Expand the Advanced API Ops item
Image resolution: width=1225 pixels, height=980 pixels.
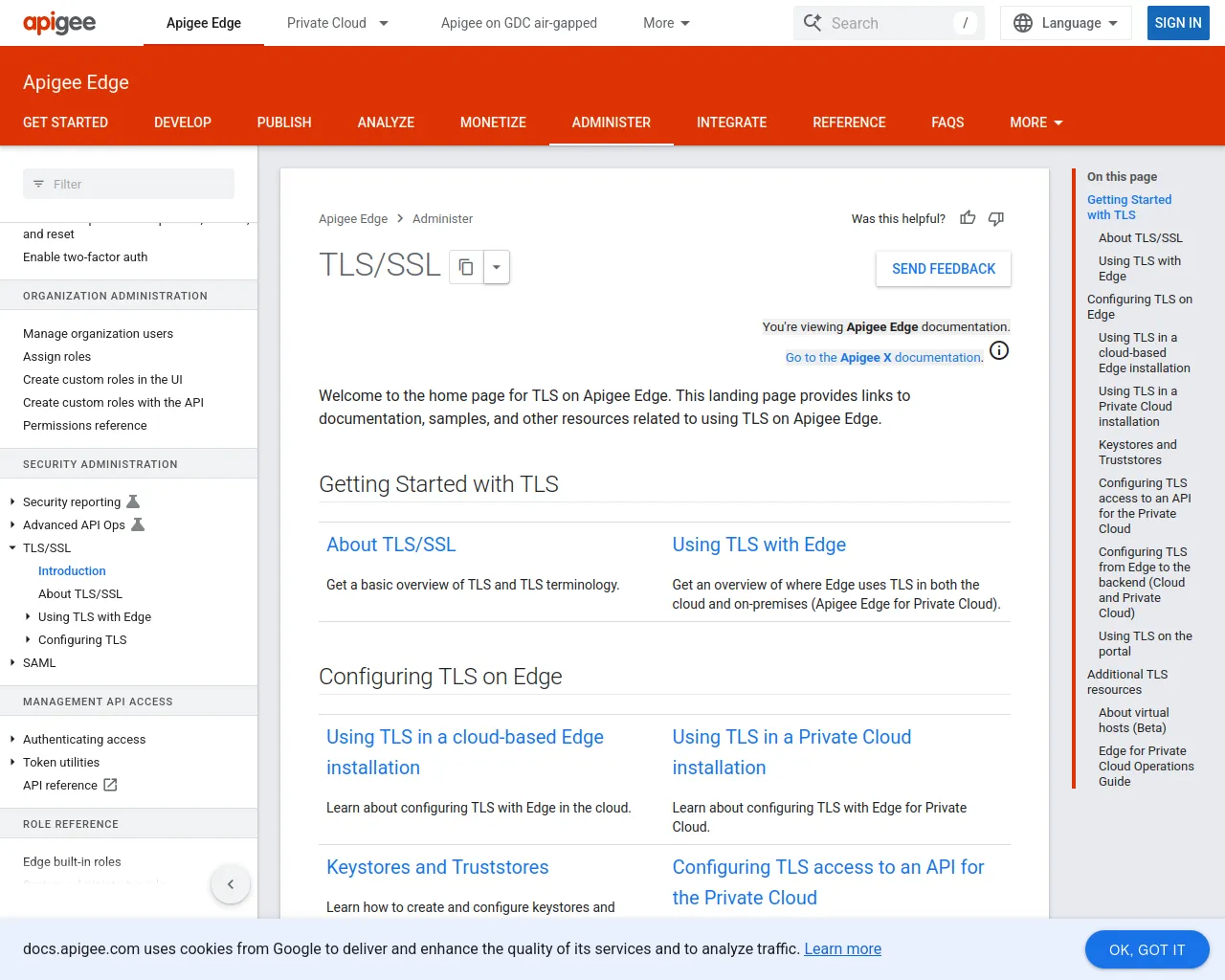tap(12, 524)
